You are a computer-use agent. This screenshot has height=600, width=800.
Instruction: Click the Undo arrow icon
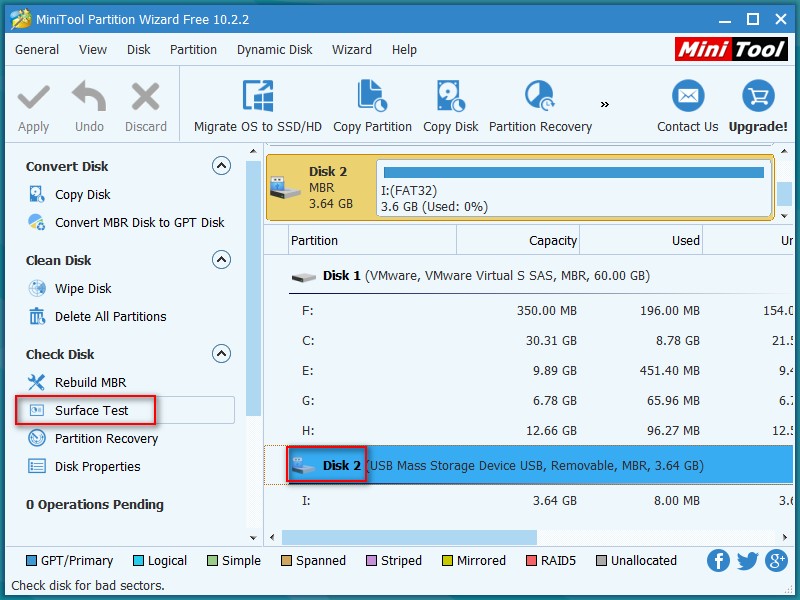click(89, 96)
